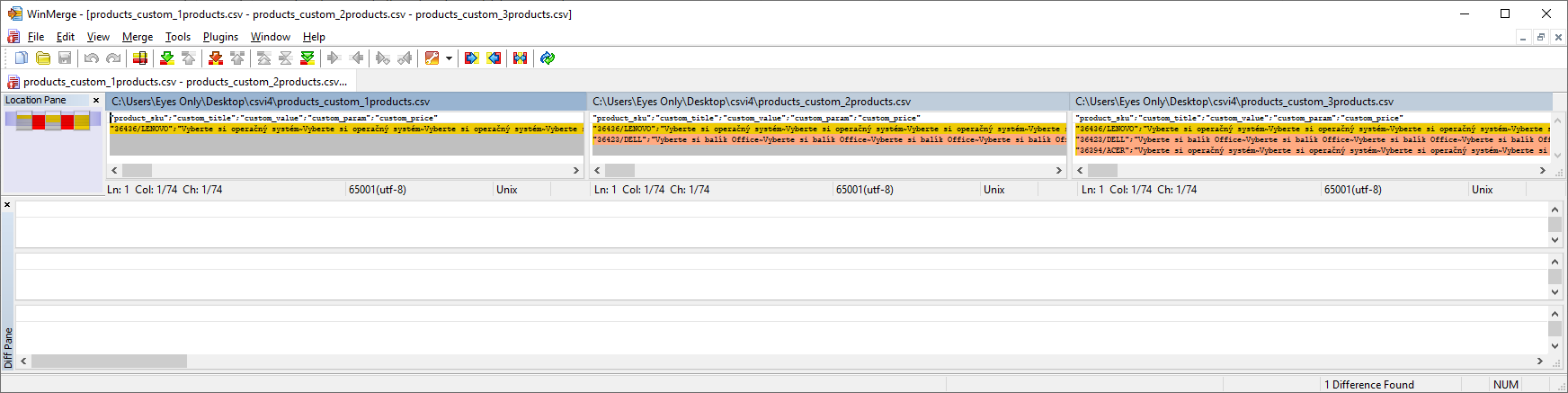The image size is (1568, 393).
Task: Select the Line Difference toolbar icon
Action: 140,58
